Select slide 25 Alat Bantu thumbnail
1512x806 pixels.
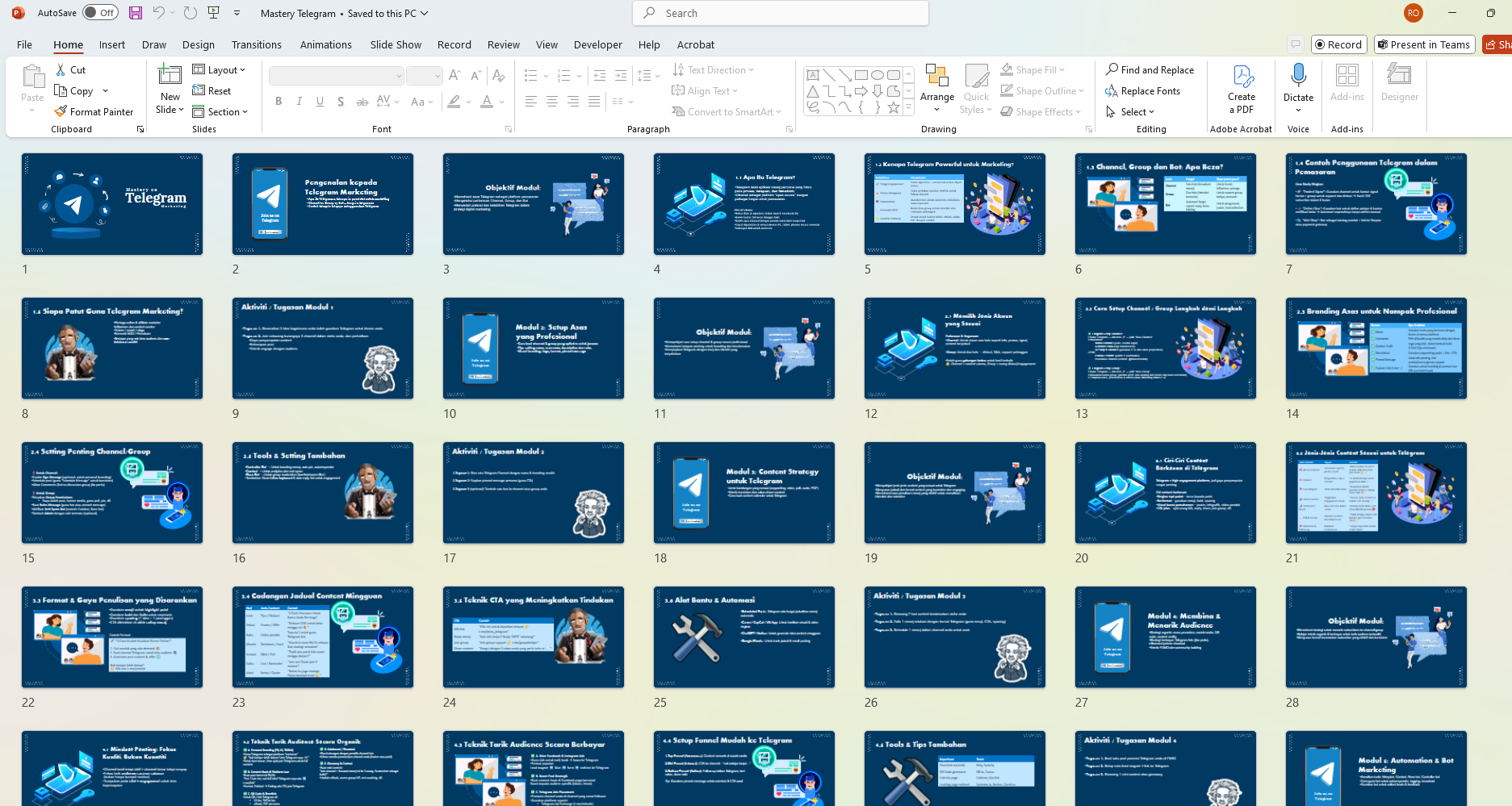click(x=744, y=637)
